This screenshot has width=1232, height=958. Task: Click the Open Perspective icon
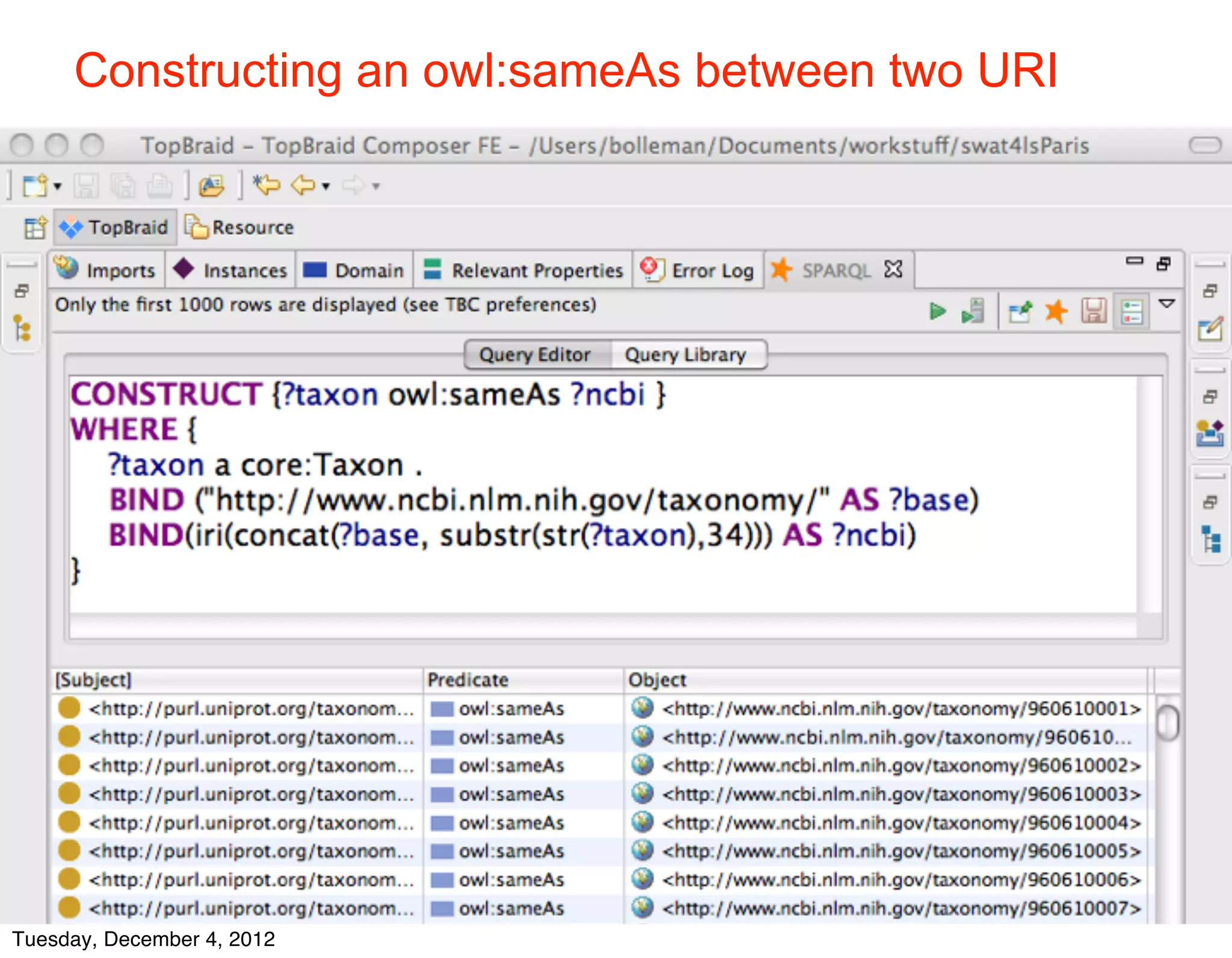(35, 228)
